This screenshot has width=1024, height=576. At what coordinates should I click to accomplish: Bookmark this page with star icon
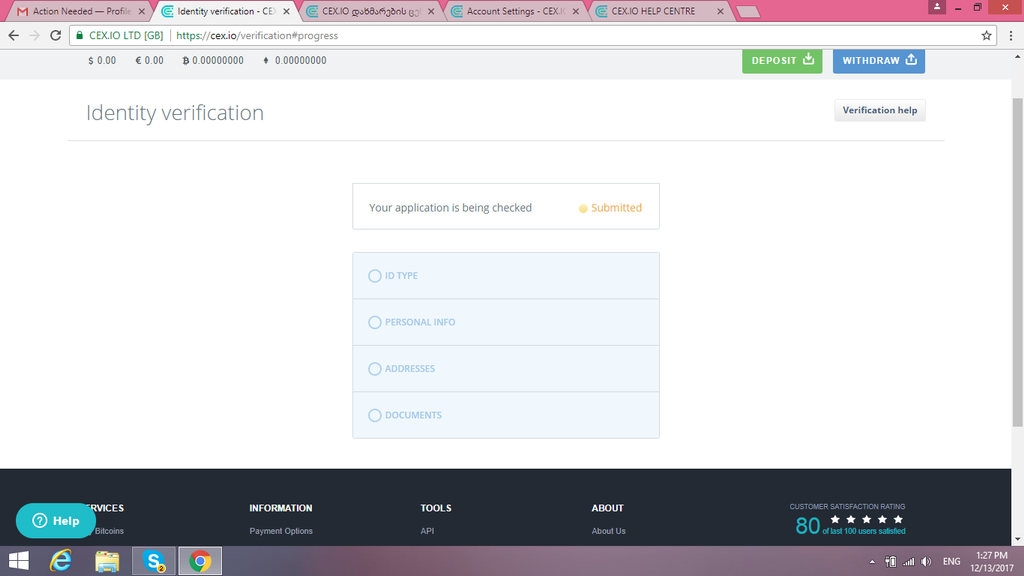click(x=986, y=35)
